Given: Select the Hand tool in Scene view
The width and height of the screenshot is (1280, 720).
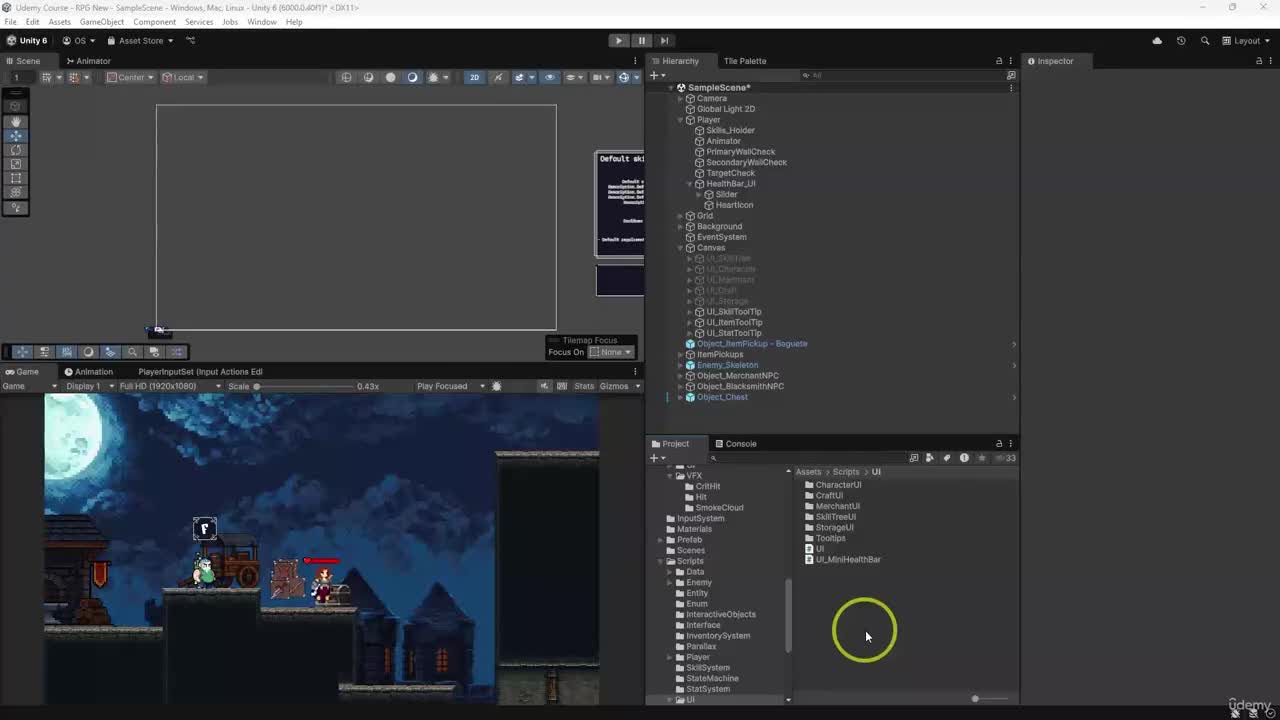Looking at the screenshot, I should (16, 121).
